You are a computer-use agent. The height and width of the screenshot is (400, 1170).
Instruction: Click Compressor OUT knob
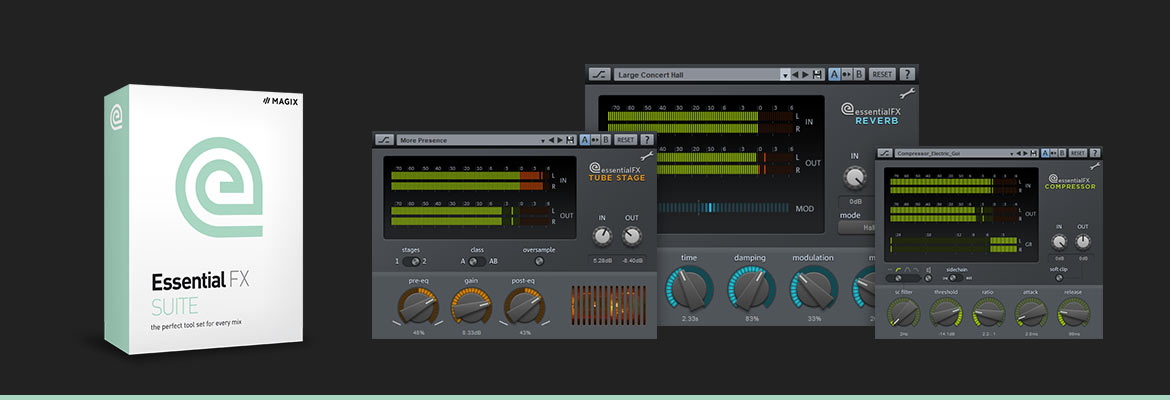pyautogui.click(x=1082, y=242)
